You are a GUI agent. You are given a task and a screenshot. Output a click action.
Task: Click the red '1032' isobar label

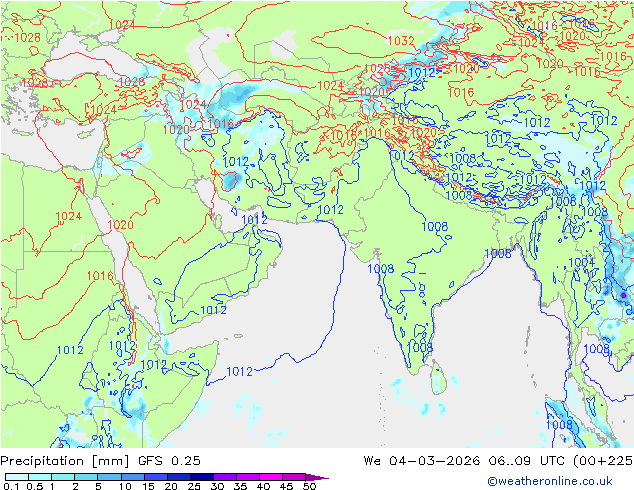(401, 40)
